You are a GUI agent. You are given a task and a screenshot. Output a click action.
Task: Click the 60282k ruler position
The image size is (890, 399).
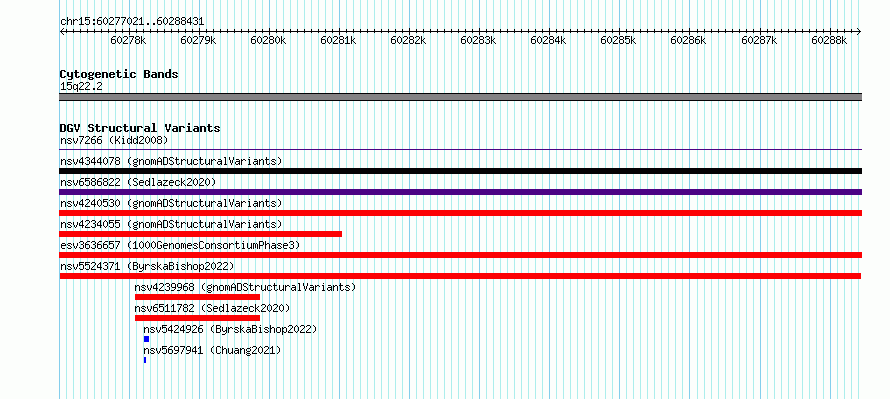click(x=409, y=40)
